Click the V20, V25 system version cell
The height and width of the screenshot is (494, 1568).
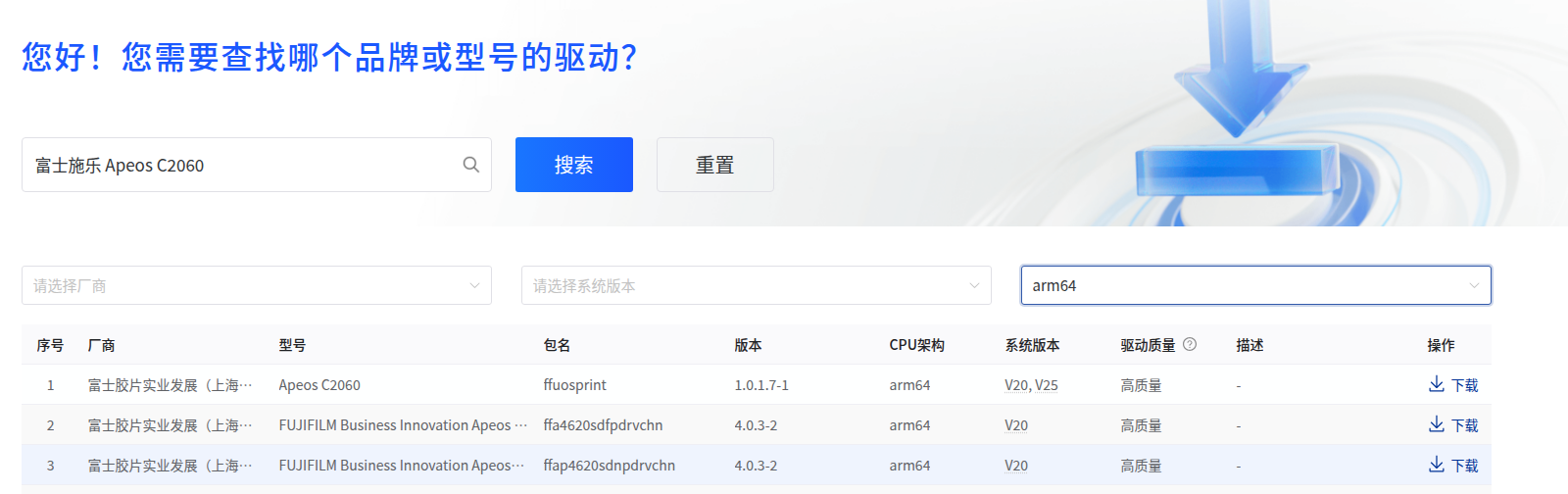(1031, 385)
